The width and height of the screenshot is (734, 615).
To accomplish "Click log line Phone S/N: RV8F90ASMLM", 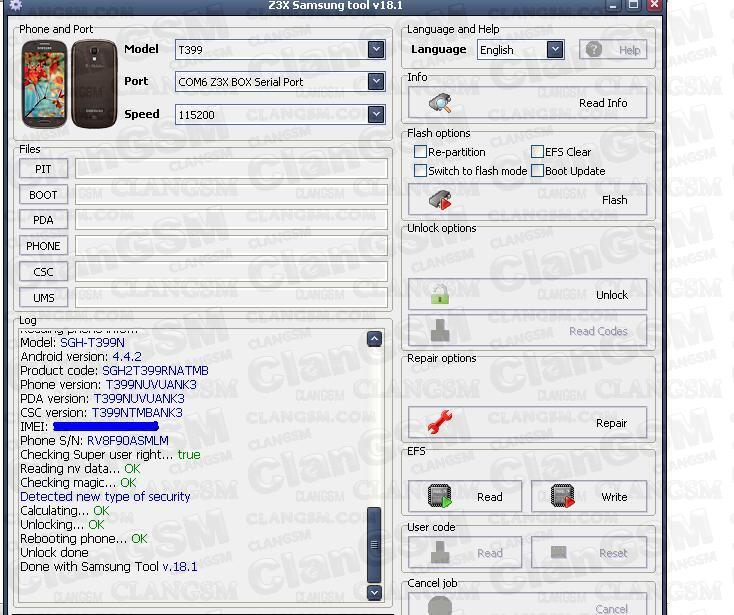I will pyautogui.click(x=94, y=440).
